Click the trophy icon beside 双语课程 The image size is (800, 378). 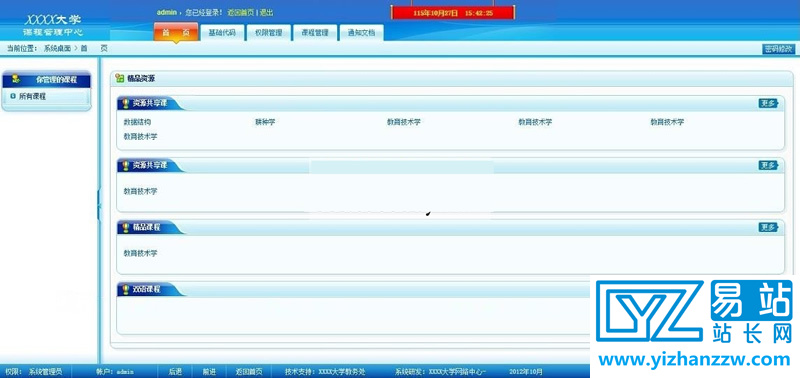pos(126,290)
